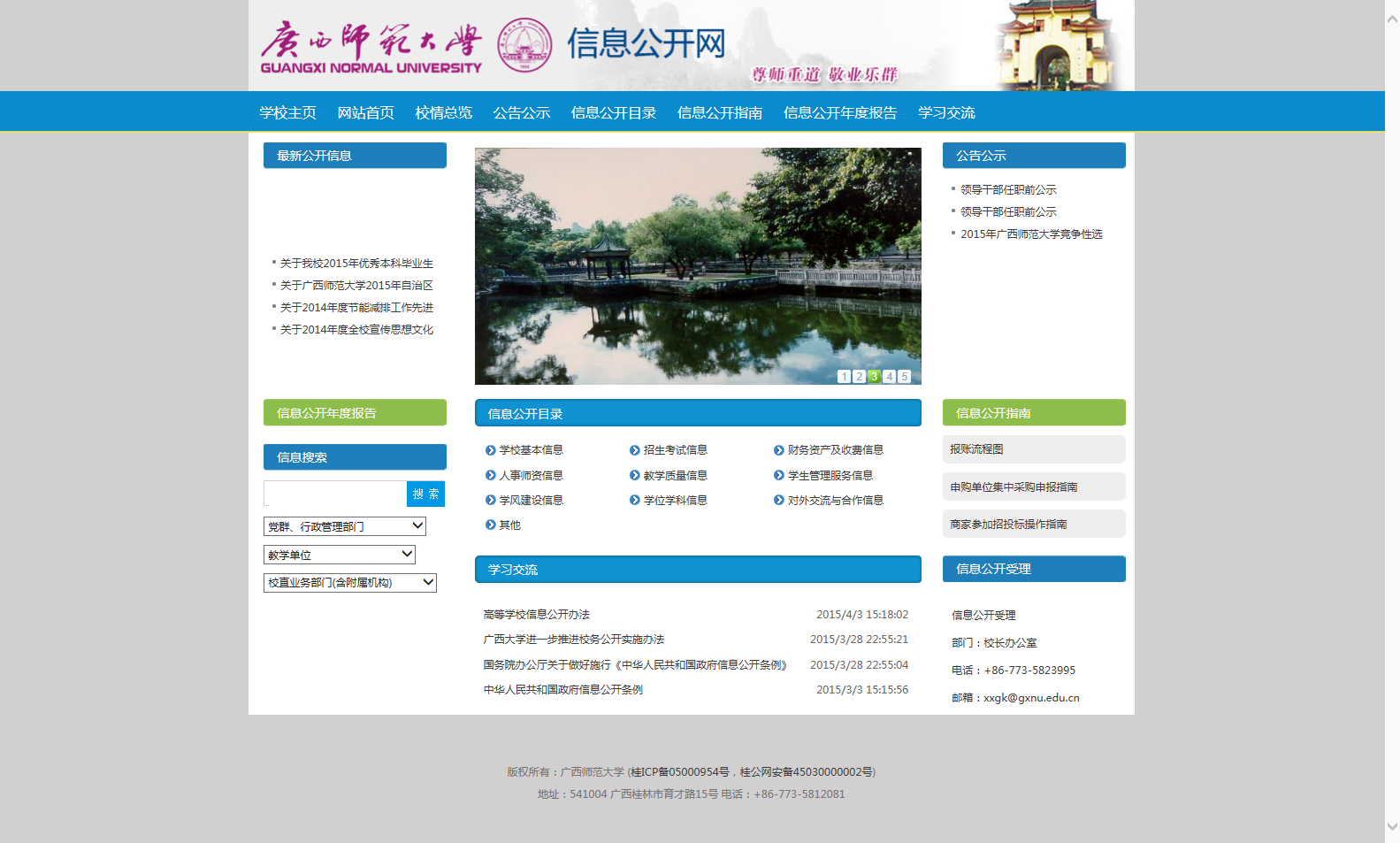1400x843 pixels.
Task: Open 信息公开指南 green panel header
Action: point(1034,413)
